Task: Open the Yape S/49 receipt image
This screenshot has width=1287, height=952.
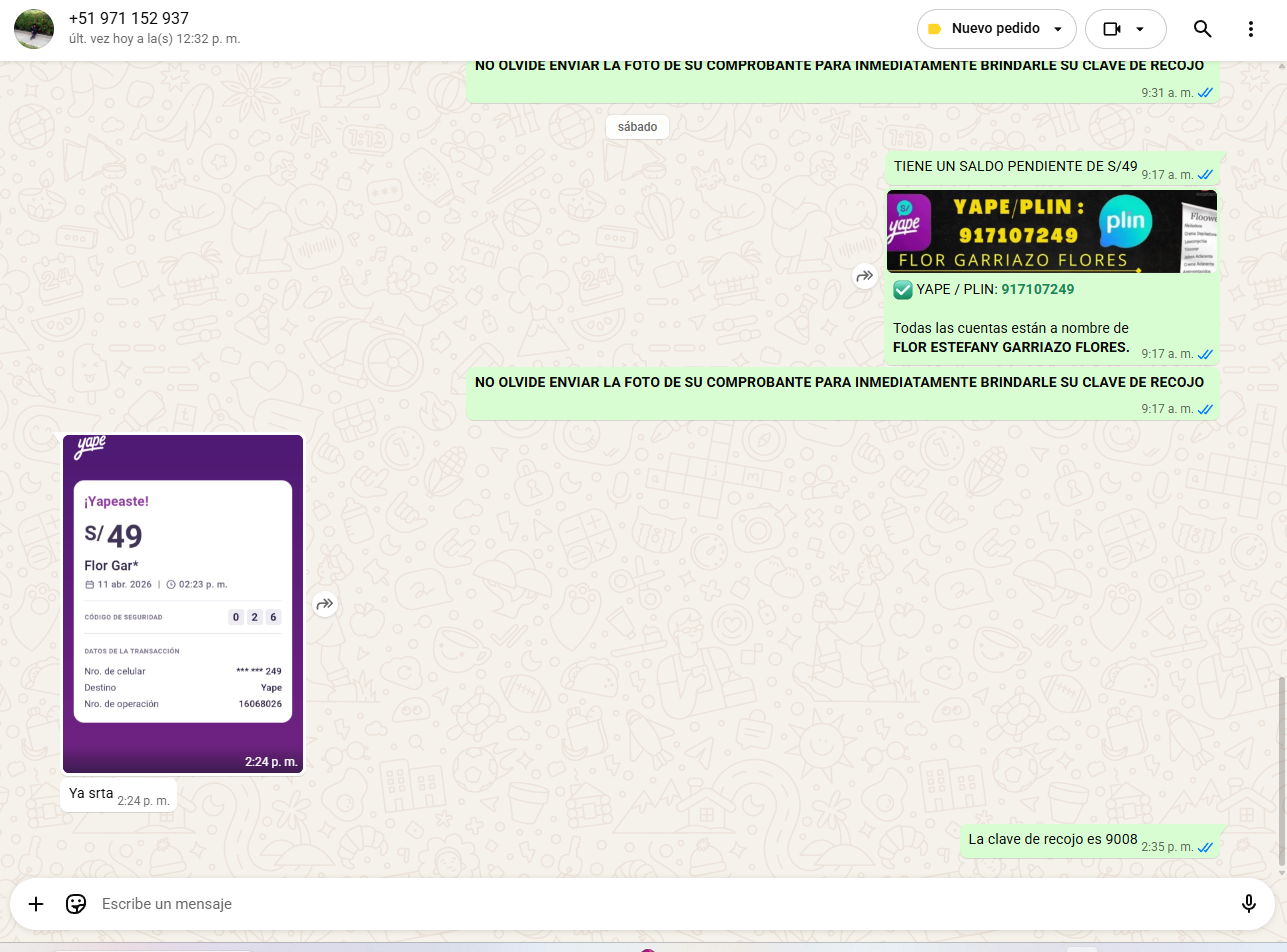Action: pos(183,603)
